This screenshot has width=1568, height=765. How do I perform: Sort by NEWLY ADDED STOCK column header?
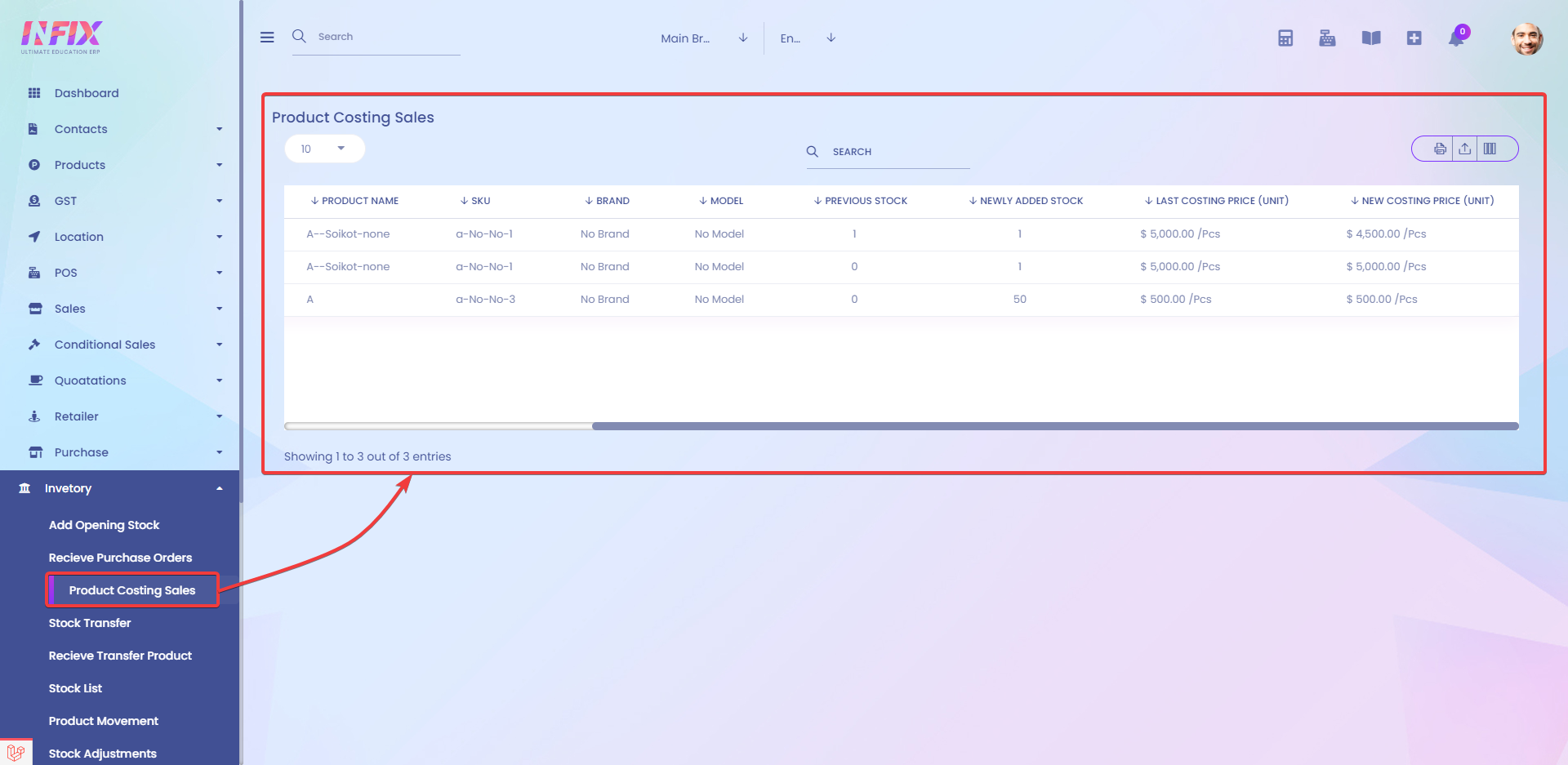pyautogui.click(x=1026, y=201)
